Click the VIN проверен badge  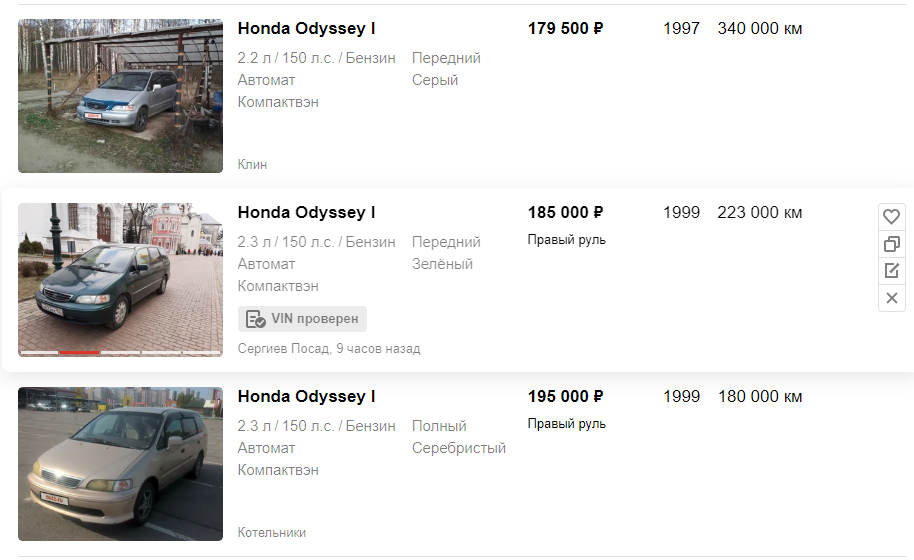click(303, 319)
